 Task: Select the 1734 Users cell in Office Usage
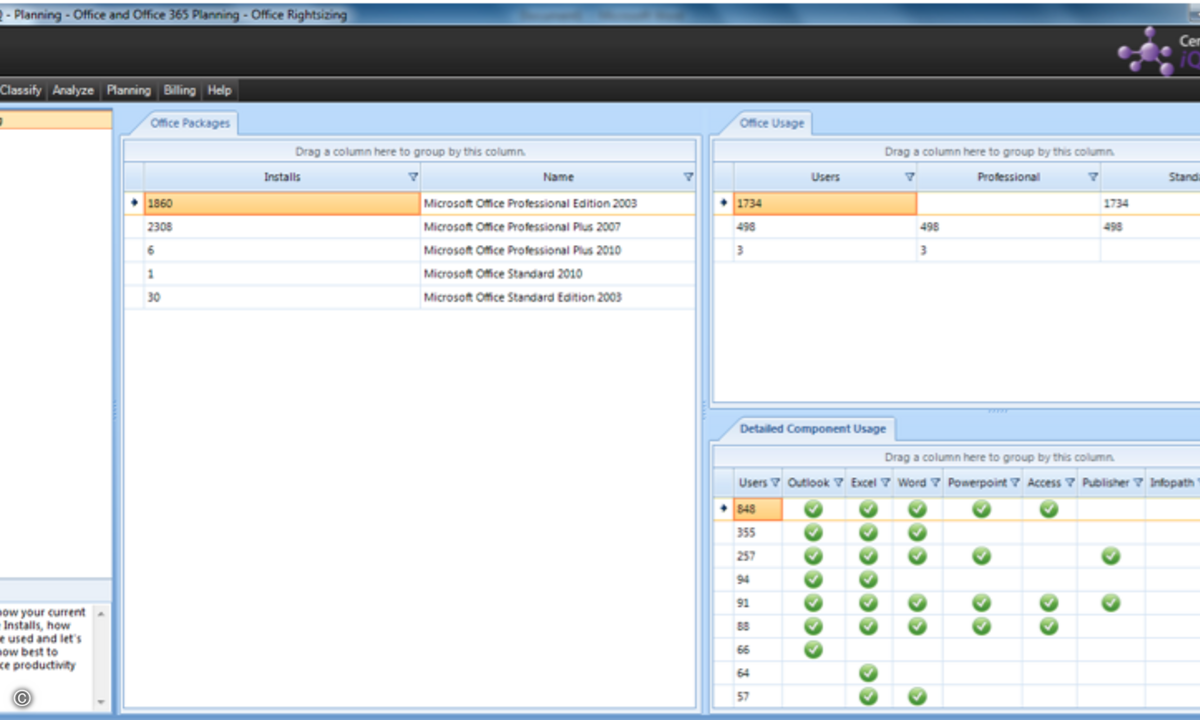pos(825,203)
